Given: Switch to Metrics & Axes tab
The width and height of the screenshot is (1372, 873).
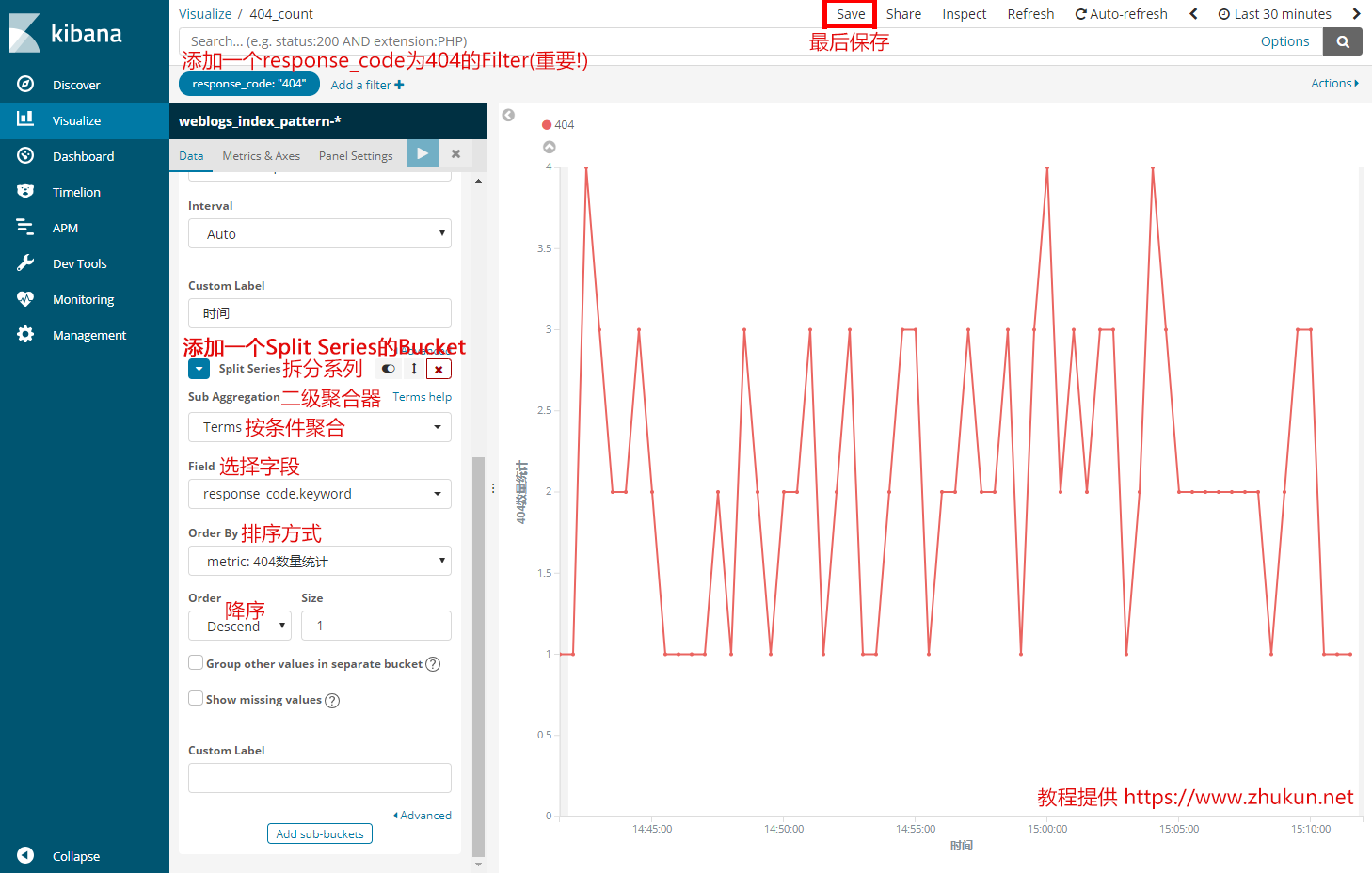Looking at the screenshot, I should click(262, 155).
